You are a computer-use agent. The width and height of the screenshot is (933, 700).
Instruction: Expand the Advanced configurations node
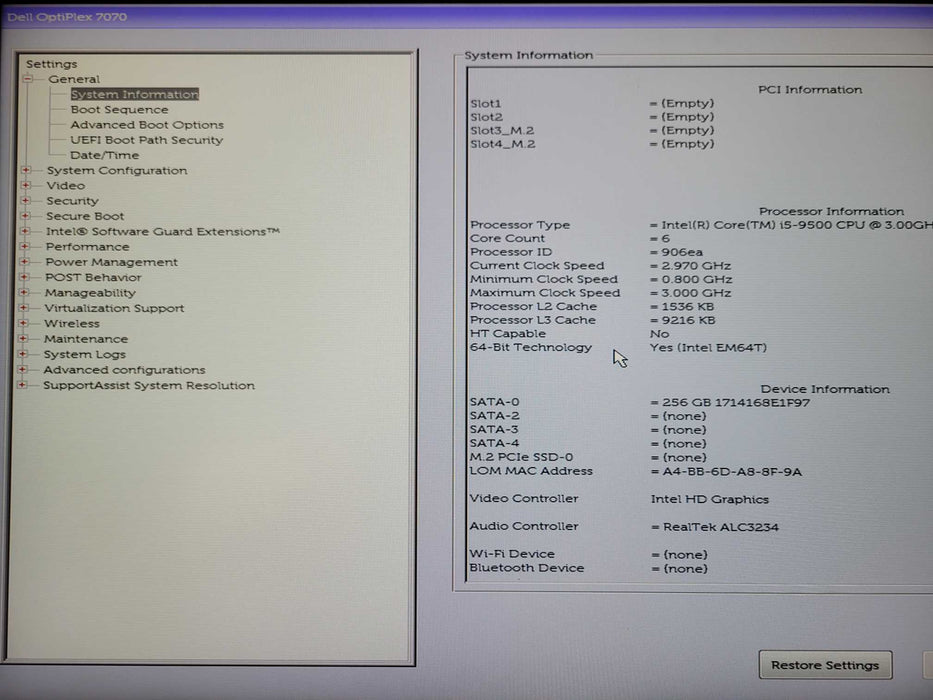[23, 370]
